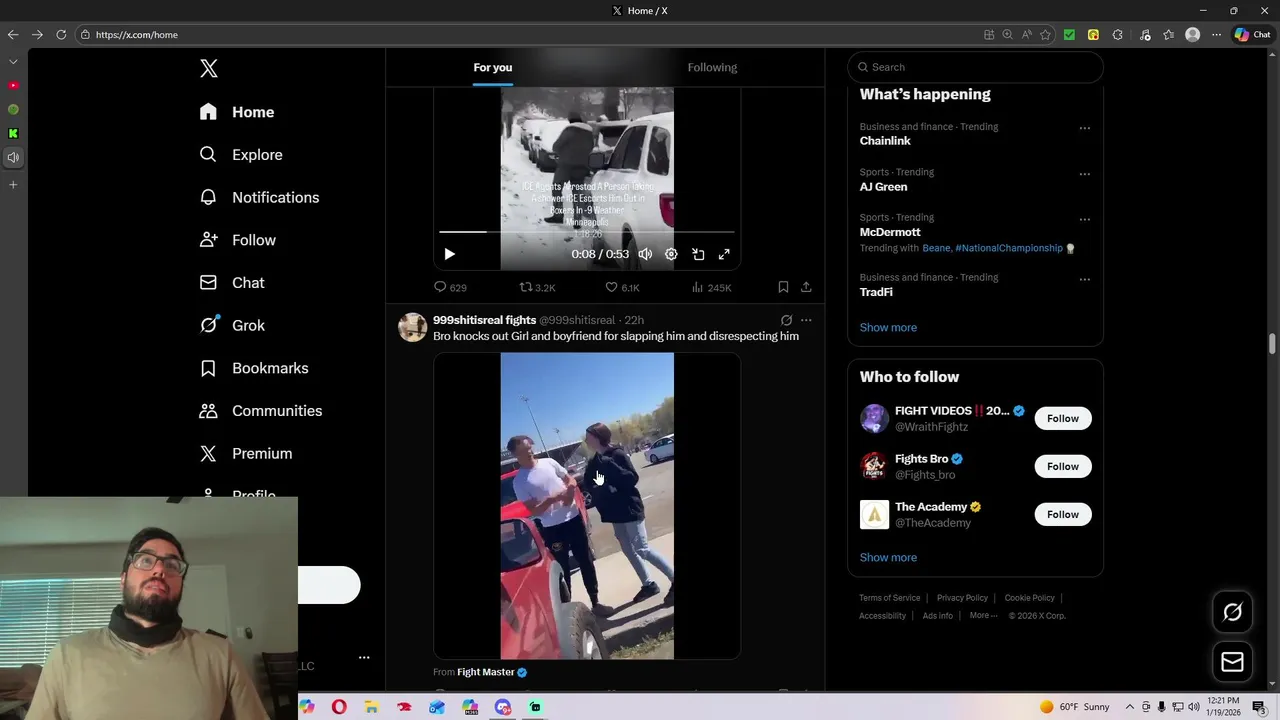Open 999shitisreal fights profile avatar

click(x=412, y=327)
